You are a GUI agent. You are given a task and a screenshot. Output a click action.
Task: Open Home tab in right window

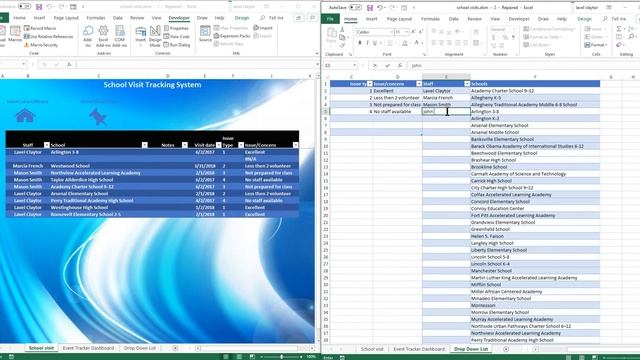(x=350, y=19)
